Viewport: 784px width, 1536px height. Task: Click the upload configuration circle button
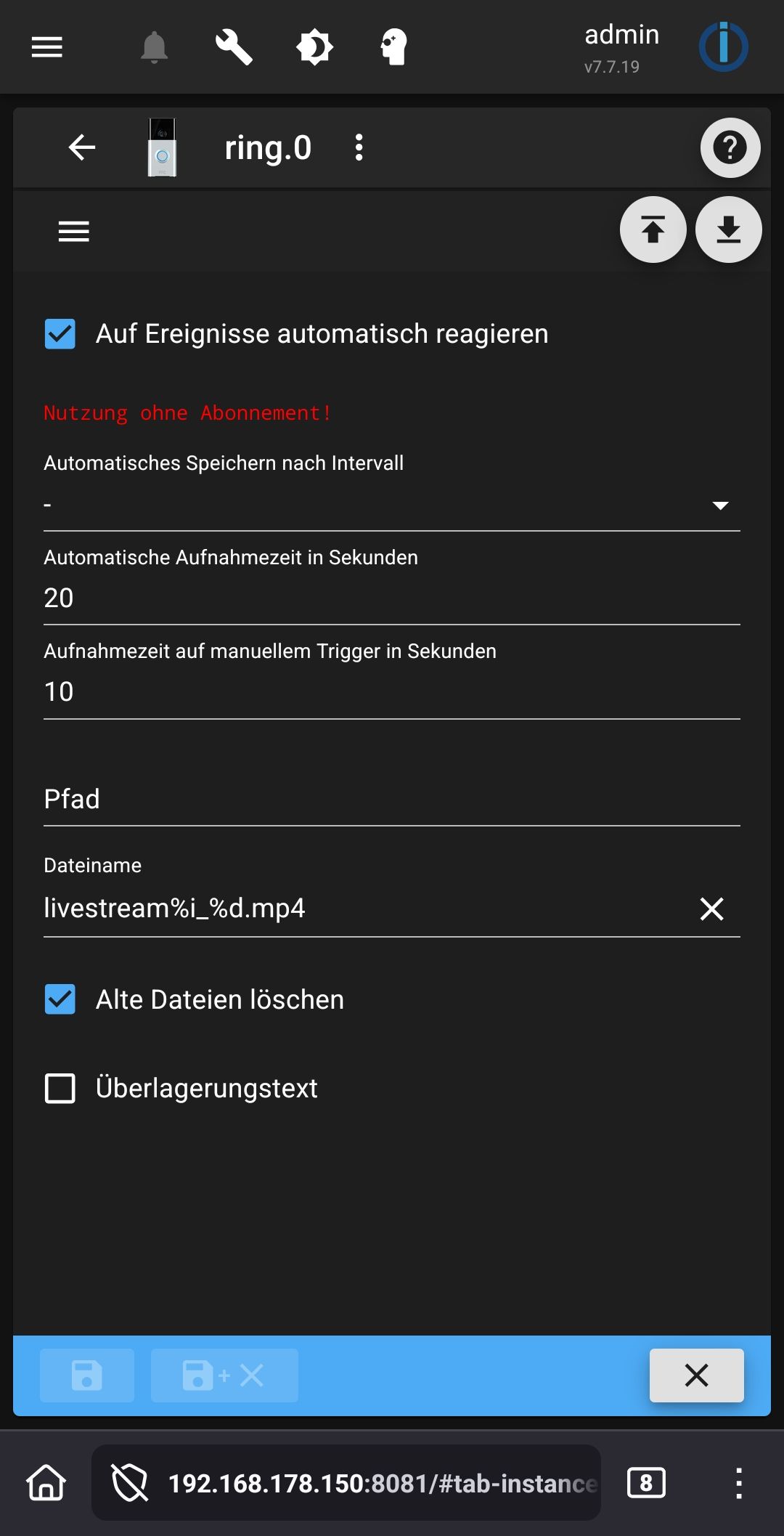point(653,230)
